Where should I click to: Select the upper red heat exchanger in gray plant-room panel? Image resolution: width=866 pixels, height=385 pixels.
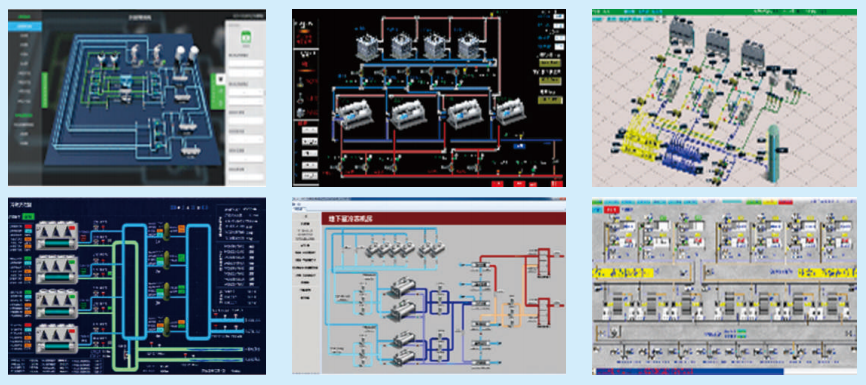[543, 263]
